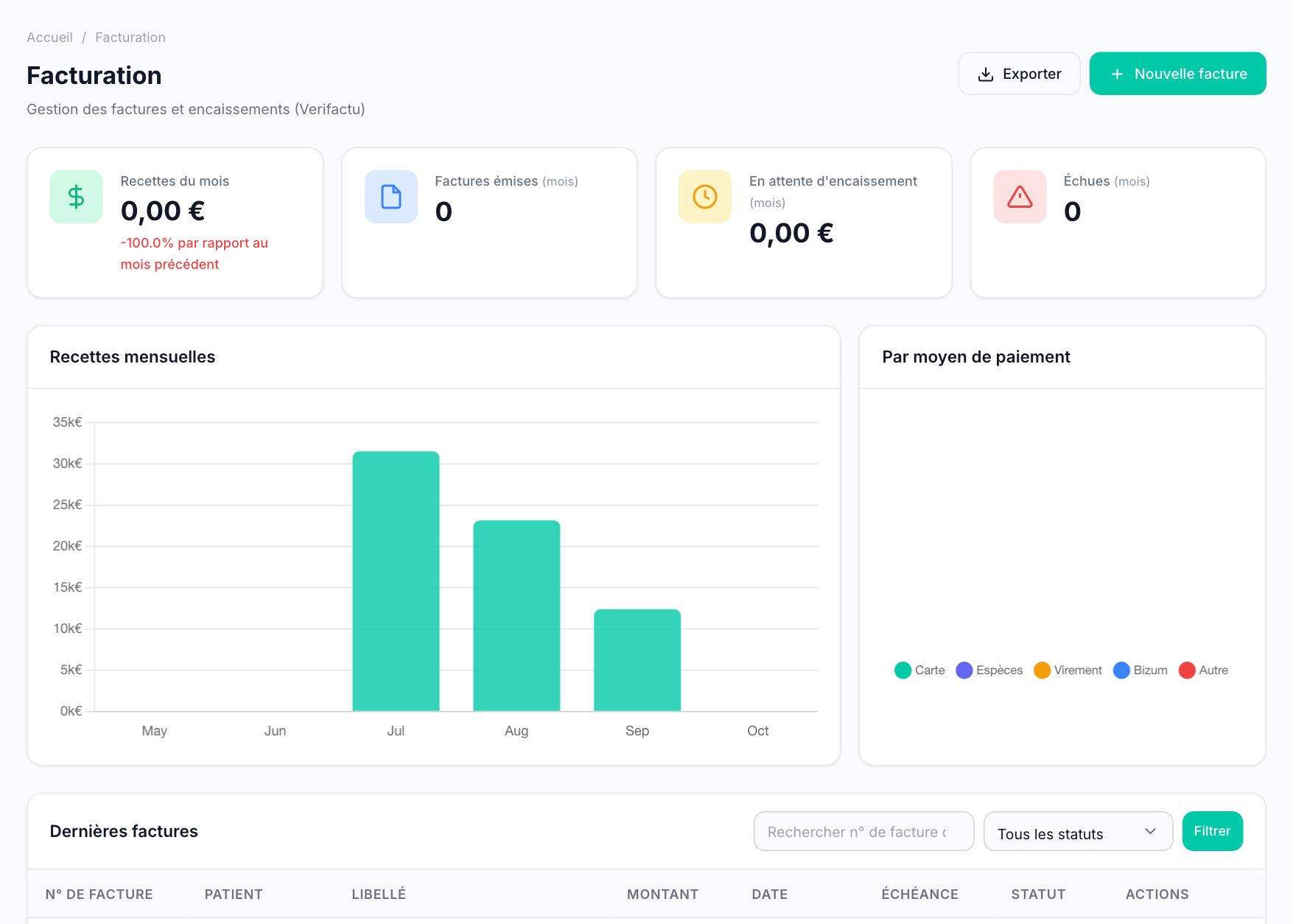Open the Tous les statuts dropdown

(x=1078, y=832)
